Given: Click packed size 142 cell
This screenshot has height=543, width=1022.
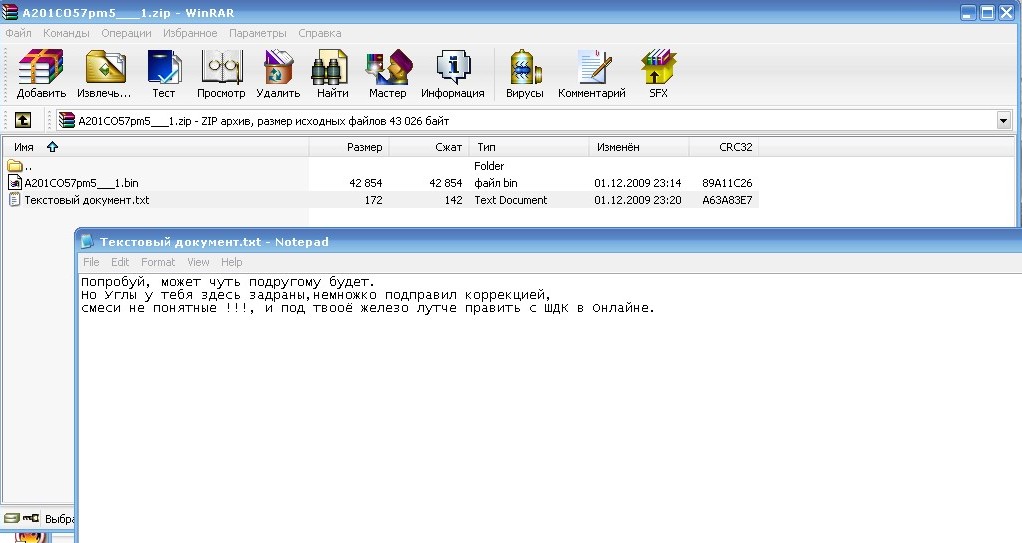Looking at the screenshot, I should tap(454, 200).
